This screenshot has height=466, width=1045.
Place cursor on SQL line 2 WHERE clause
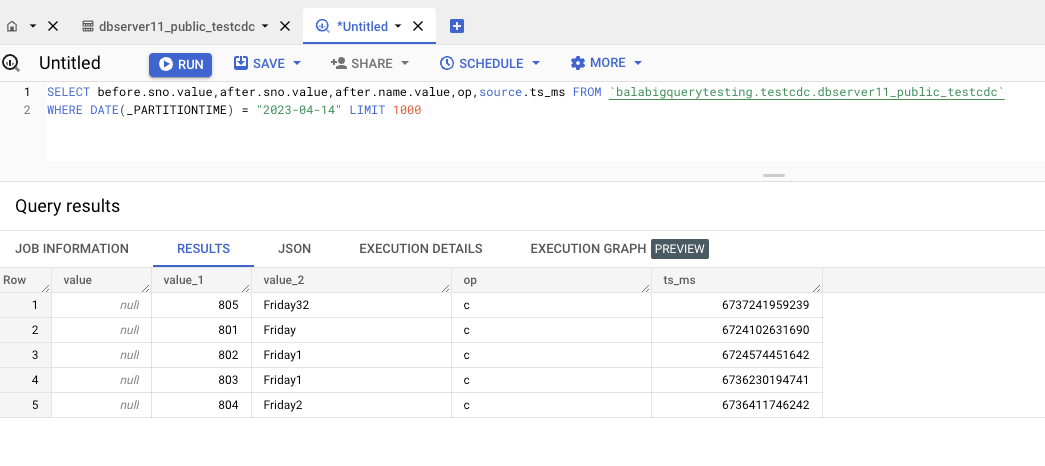(x=234, y=110)
